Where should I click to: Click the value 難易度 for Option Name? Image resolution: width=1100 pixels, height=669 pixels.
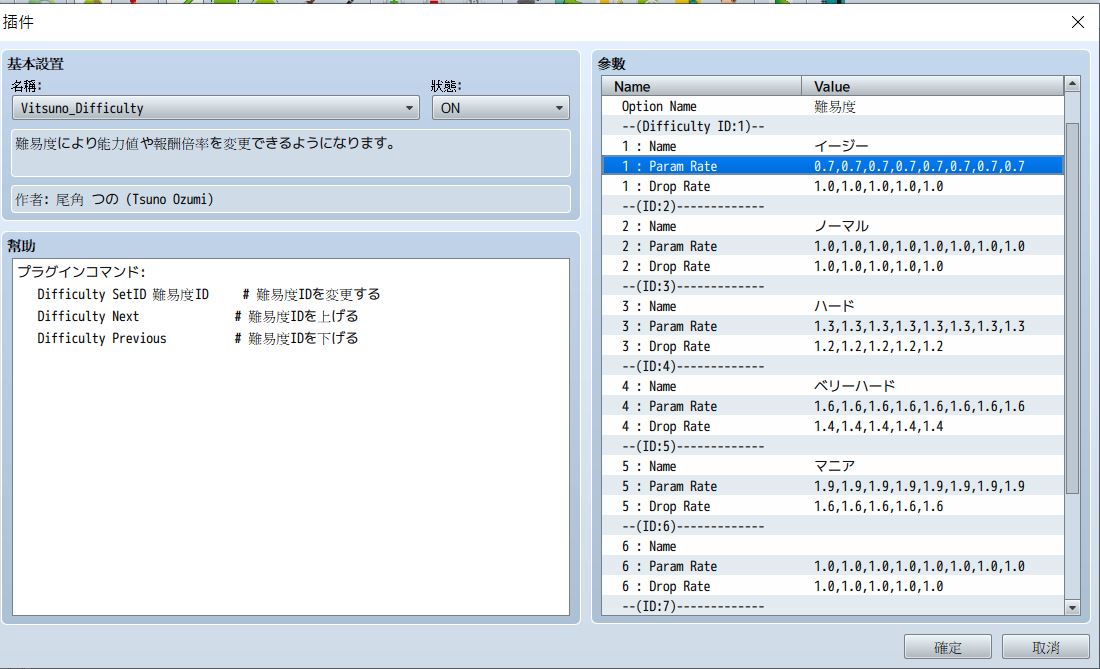(x=835, y=107)
